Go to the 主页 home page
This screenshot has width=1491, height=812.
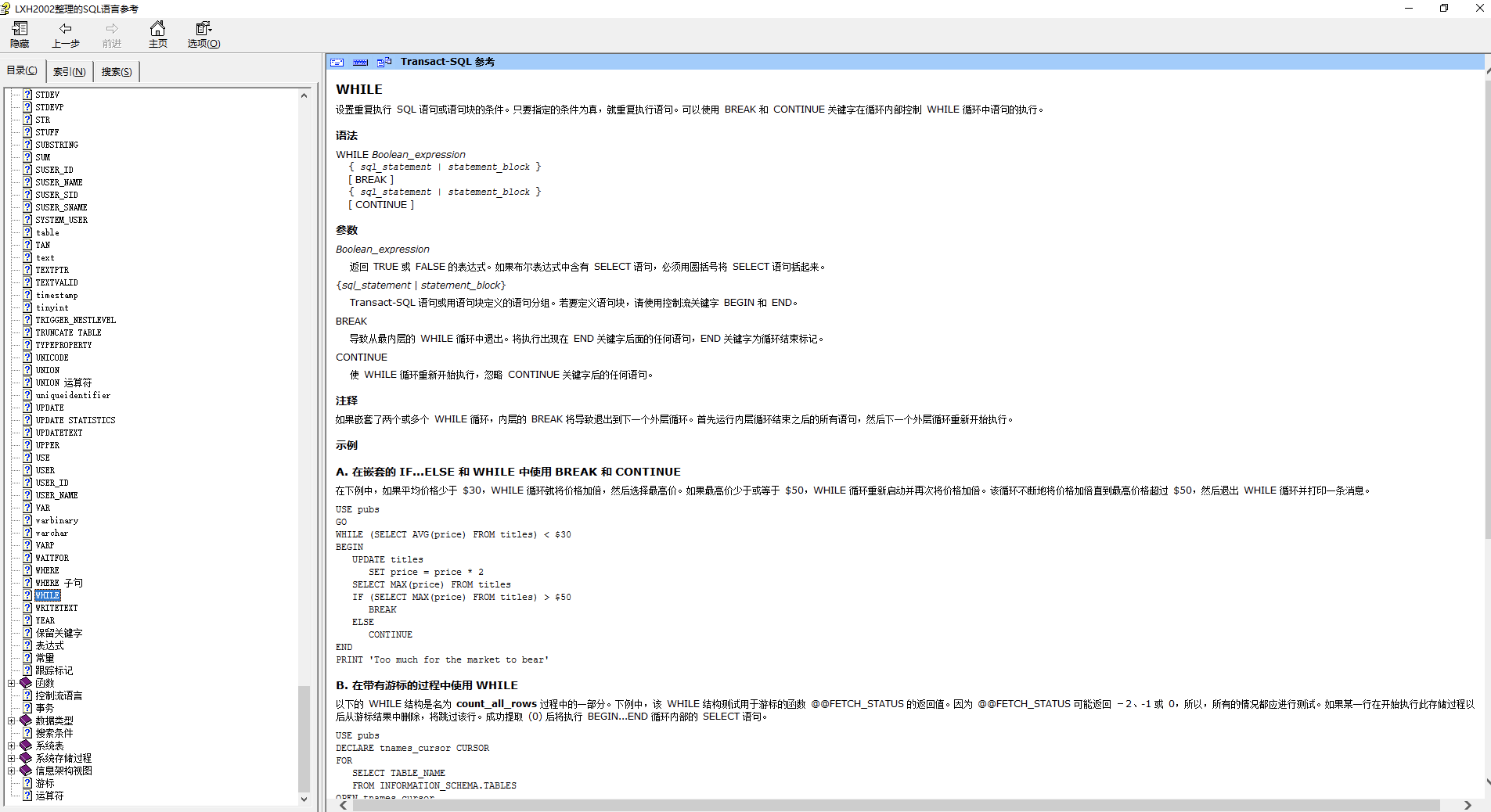157,34
